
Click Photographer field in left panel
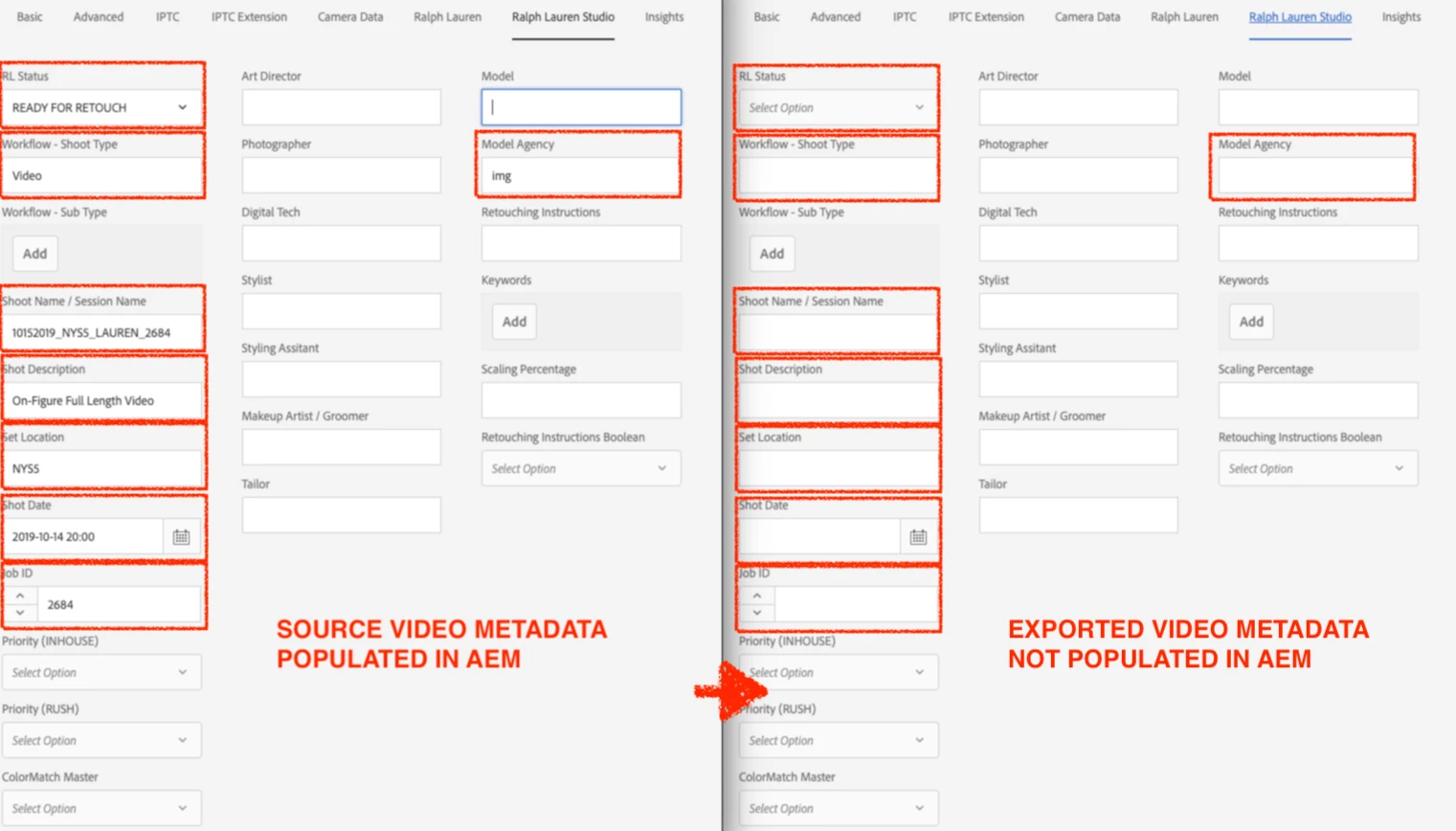tap(342, 175)
